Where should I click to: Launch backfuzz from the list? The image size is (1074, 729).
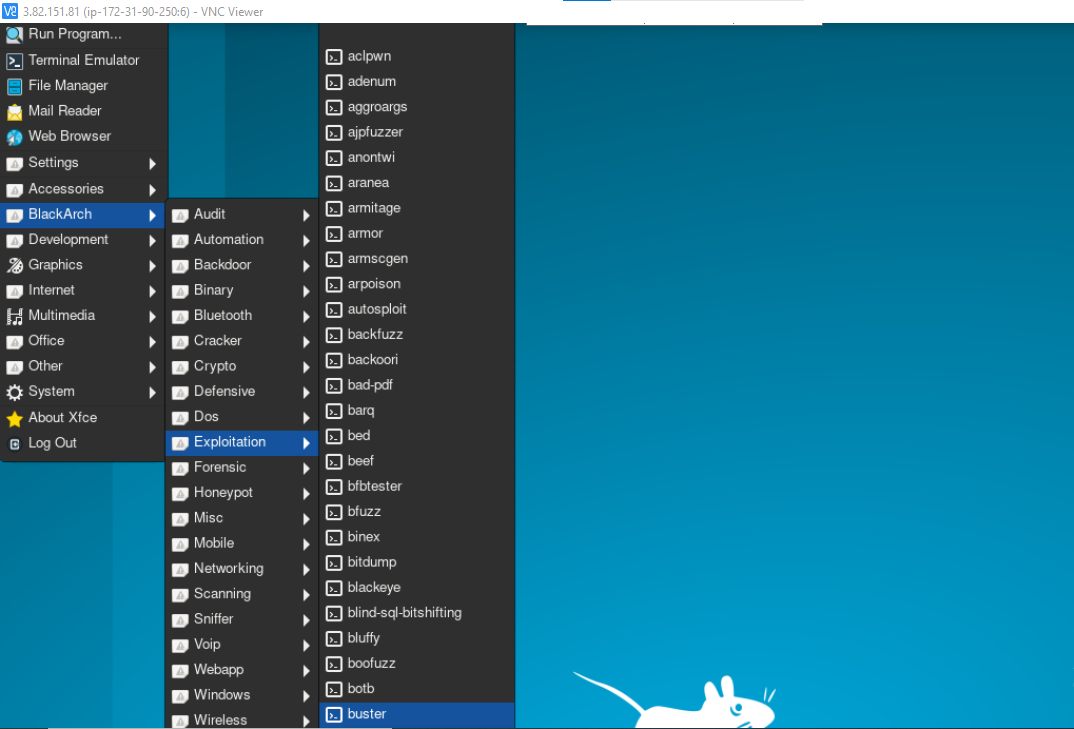pos(416,335)
